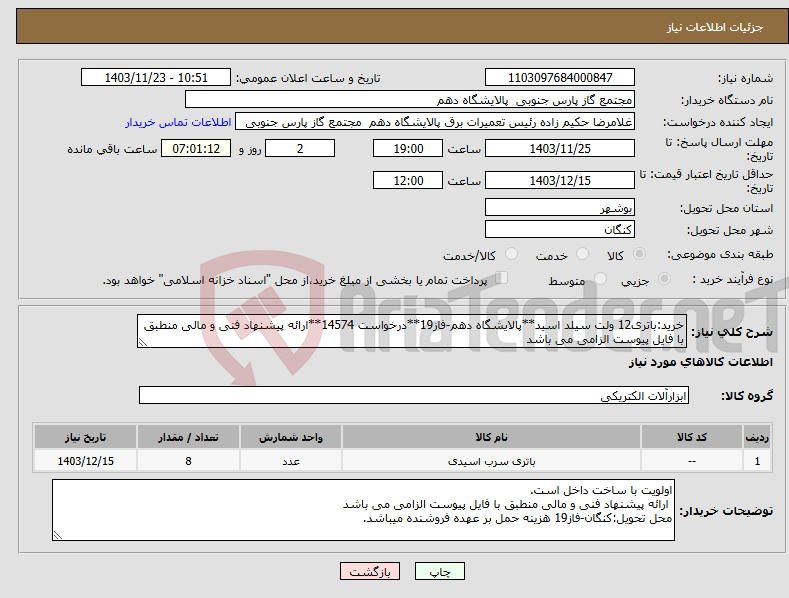Click the واحد شمارش column header
The width and height of the screenshot is (789, 598).
tap(291, 437)
